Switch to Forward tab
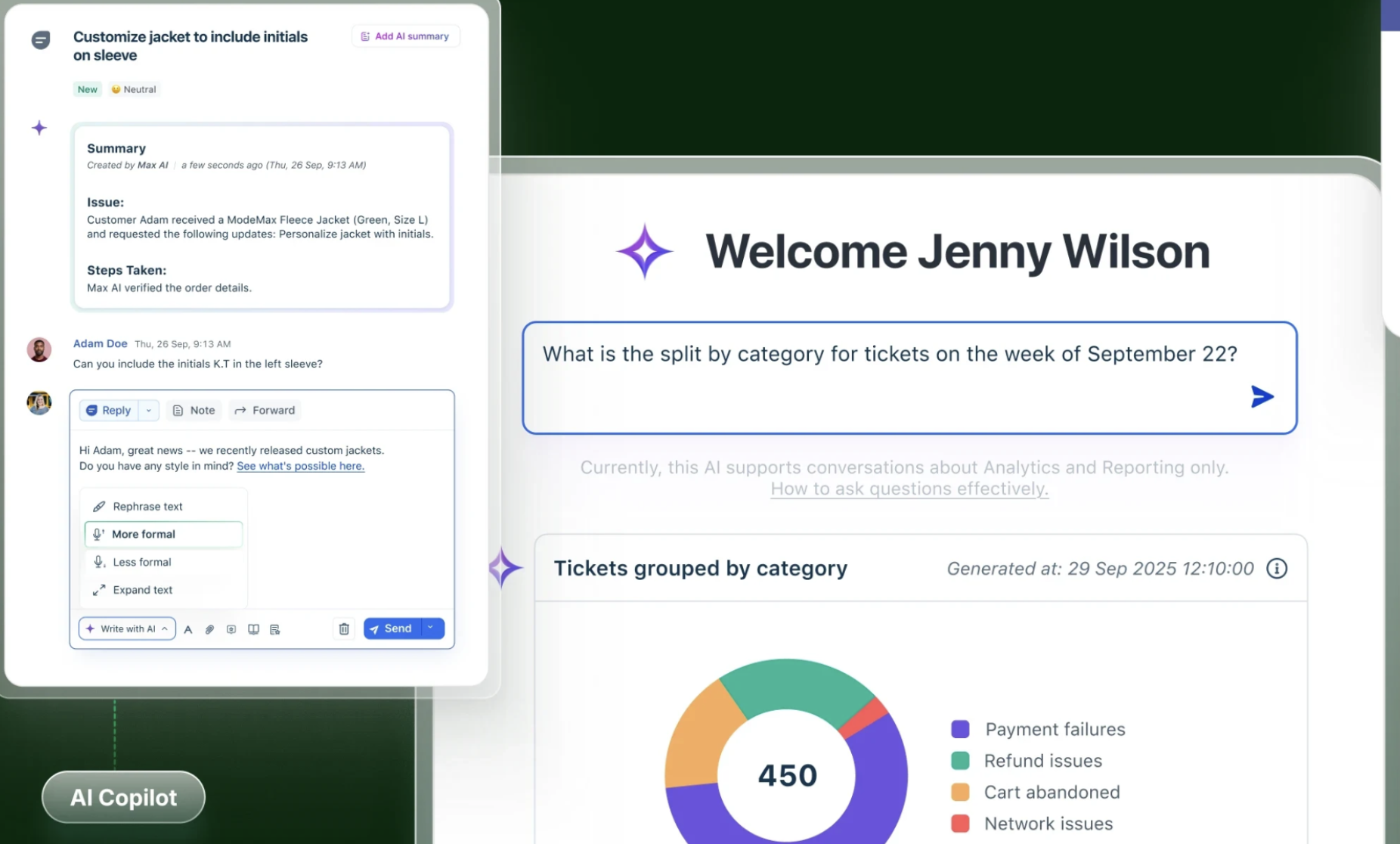 (265, 410)
